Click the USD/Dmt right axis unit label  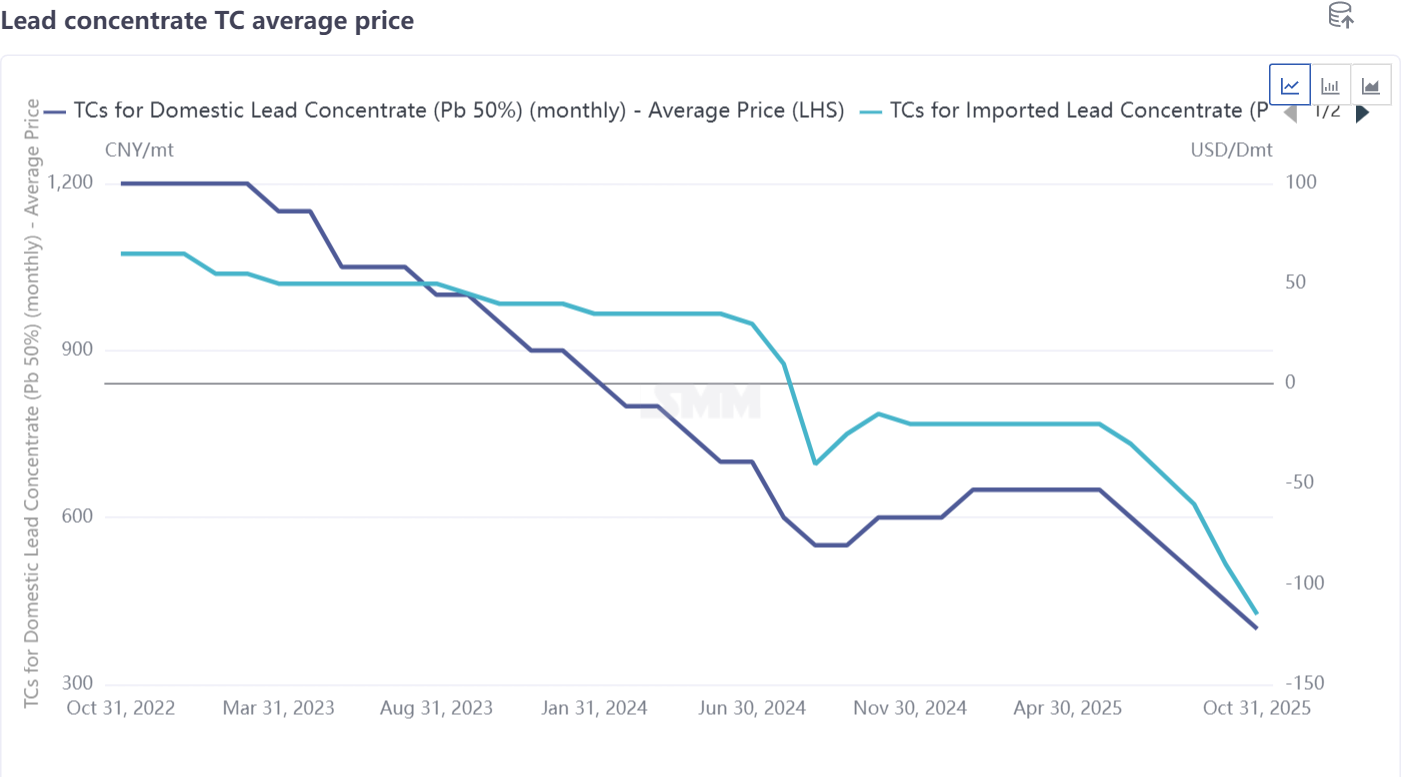pos(1231,150)
